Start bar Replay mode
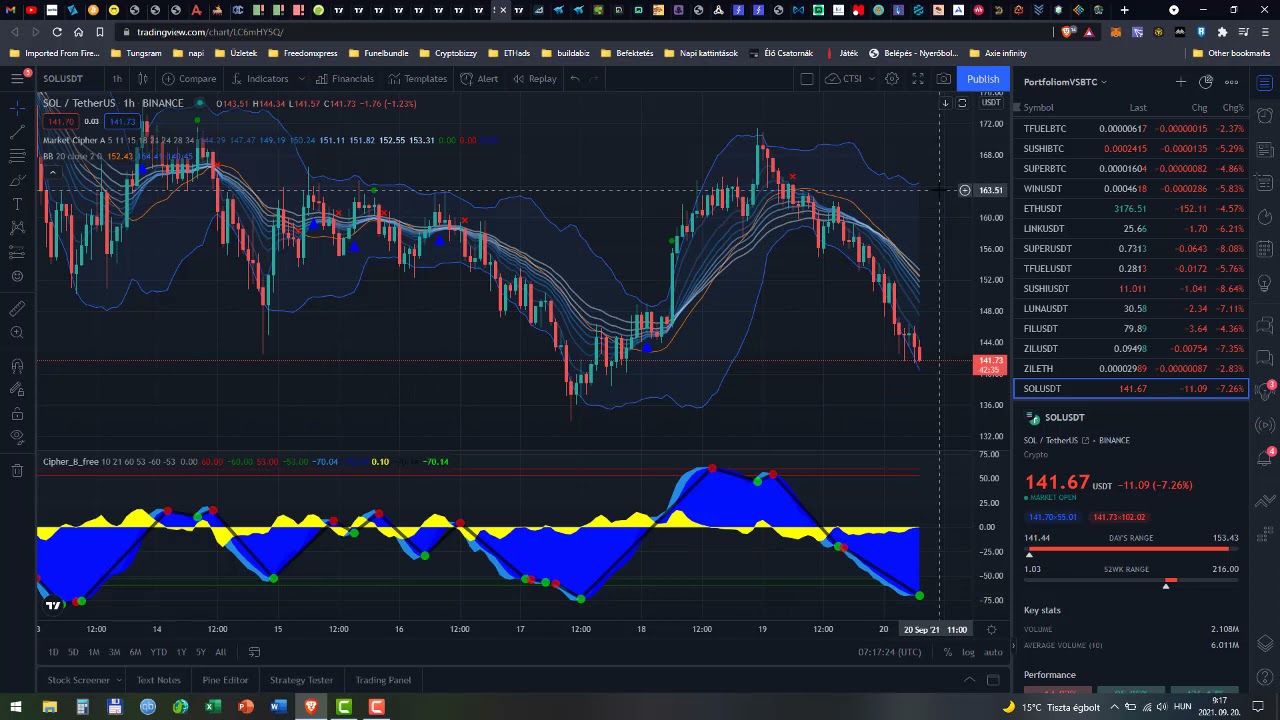This screenshot has height=720, width=1280. click(x=534, y=78)
